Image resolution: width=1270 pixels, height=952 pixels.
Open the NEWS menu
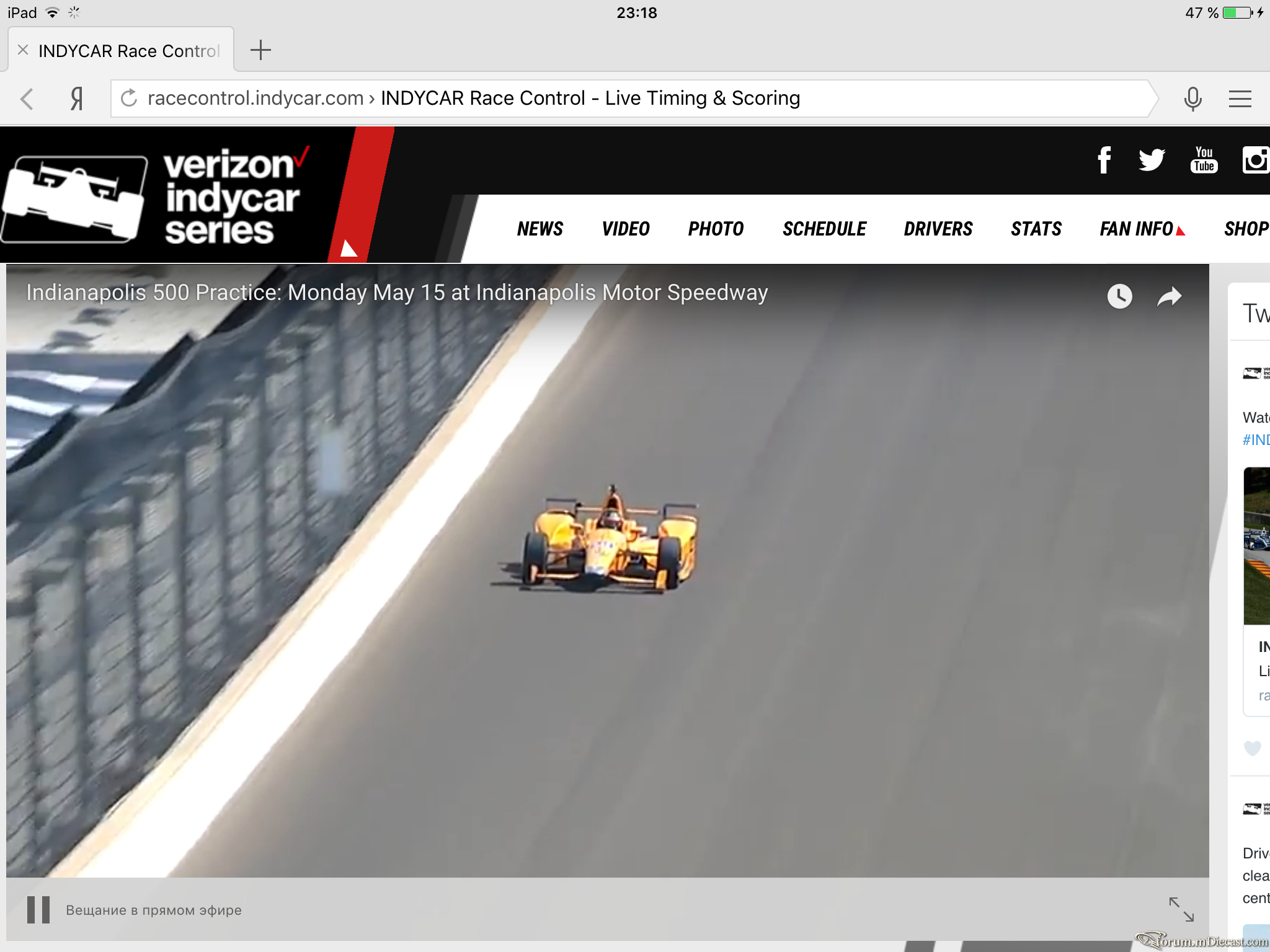(x=540, y=229)
